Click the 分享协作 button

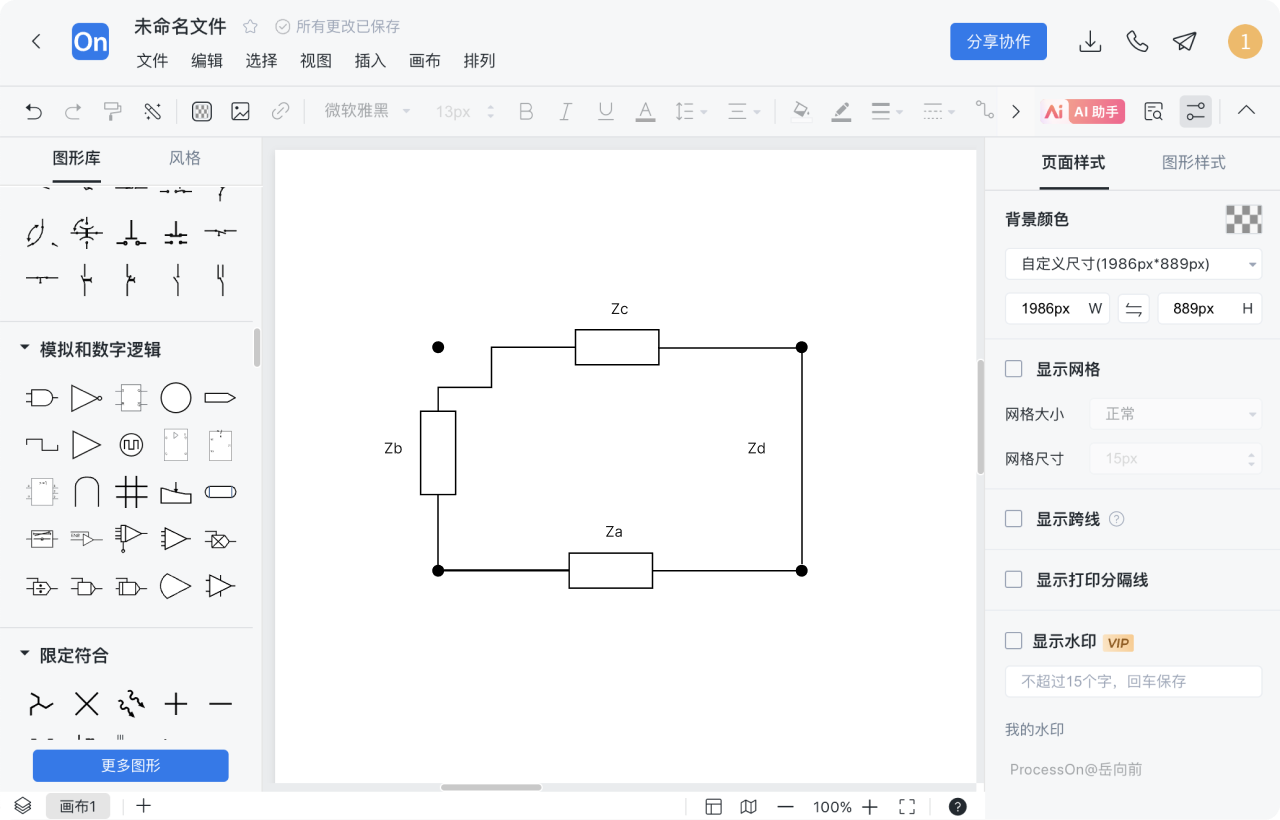tap(998, 42)
